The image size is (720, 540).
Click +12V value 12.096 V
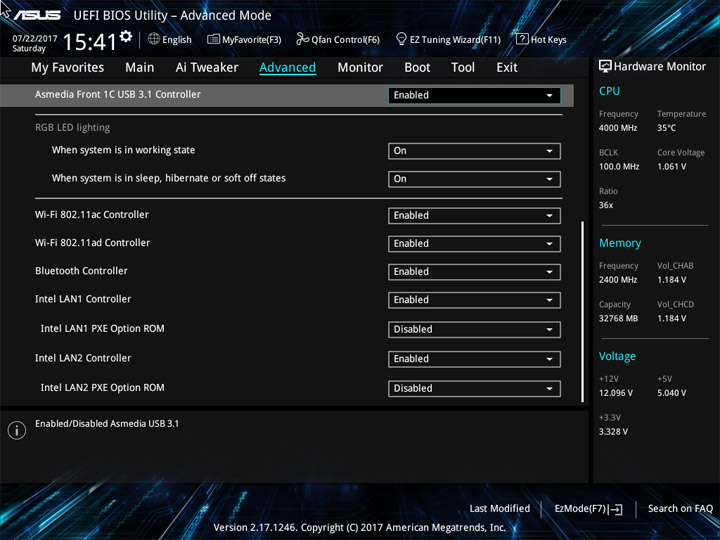tap(616, 394)
